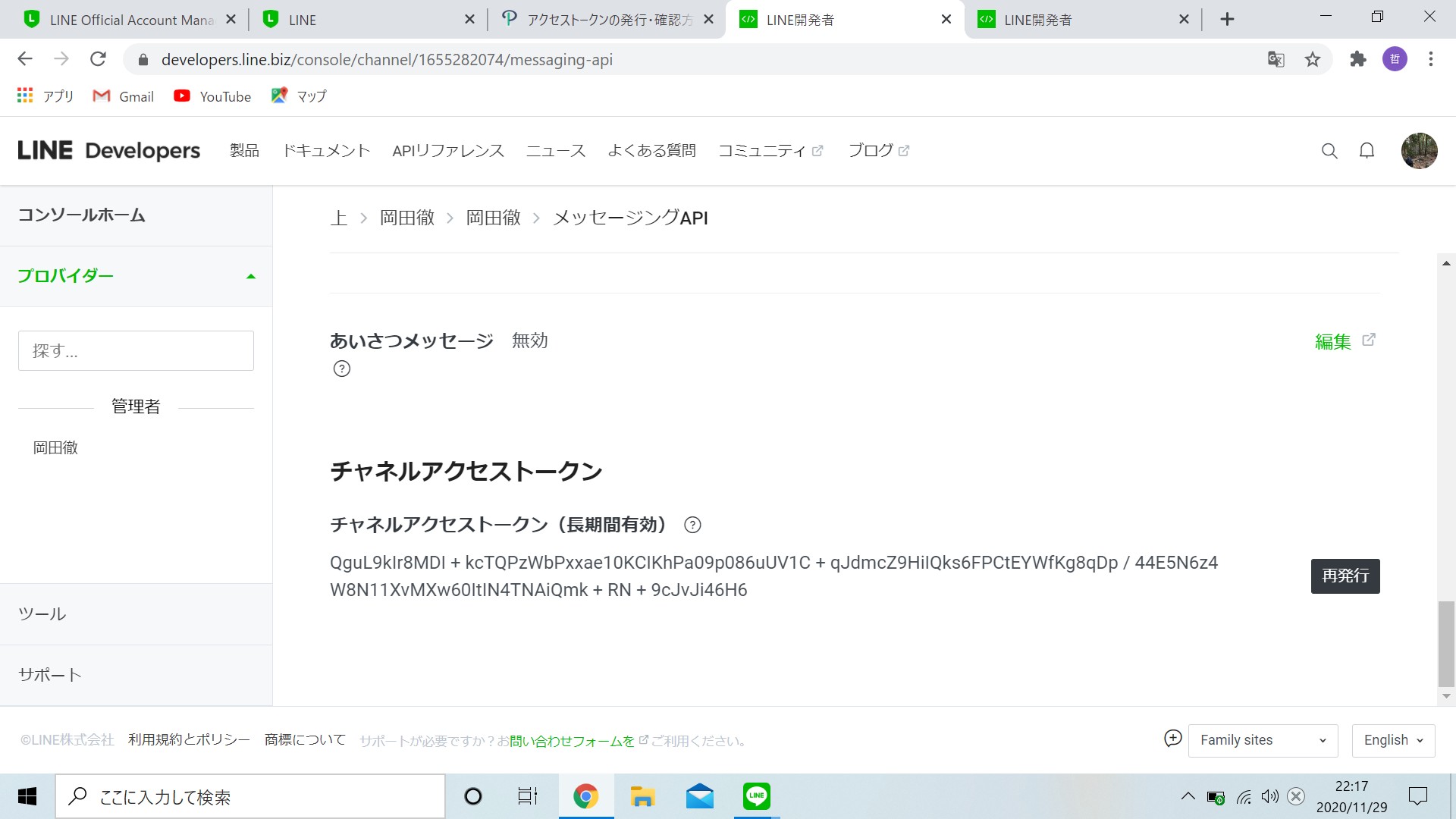Open APIリファレンス in header

448,151
